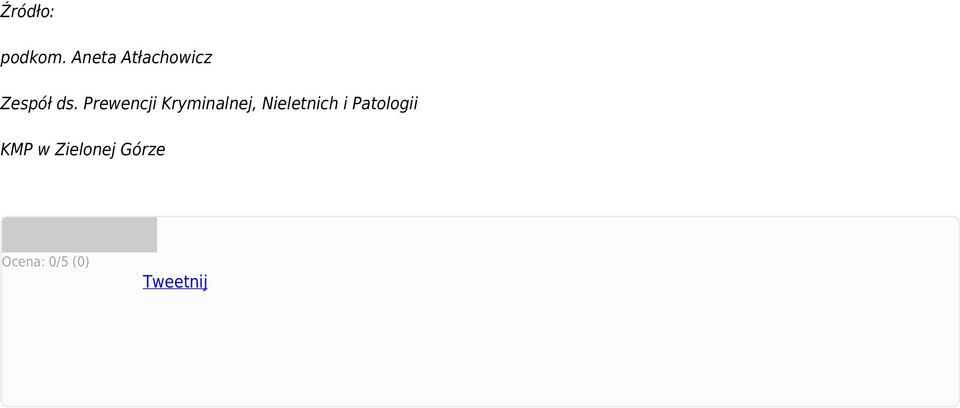Click the 'KMP w Zielonej Górze' line
Image resolution: width=960 pixels, height=408 pixels.
[x=83, y=149]
